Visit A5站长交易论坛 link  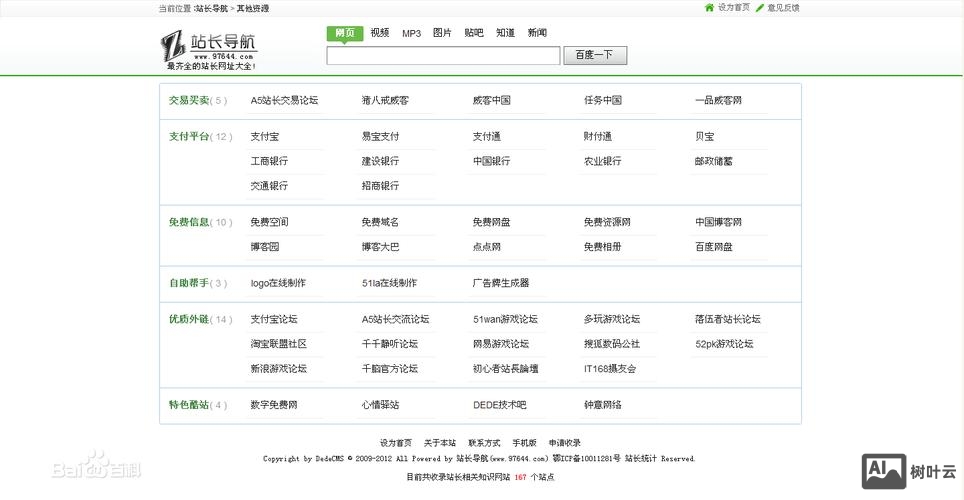pos(284,100)
